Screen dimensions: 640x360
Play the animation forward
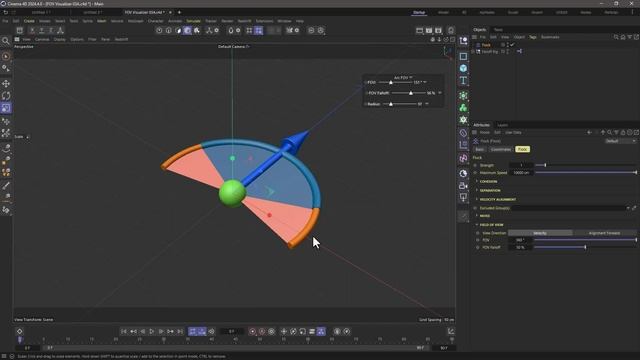(151, 331)
